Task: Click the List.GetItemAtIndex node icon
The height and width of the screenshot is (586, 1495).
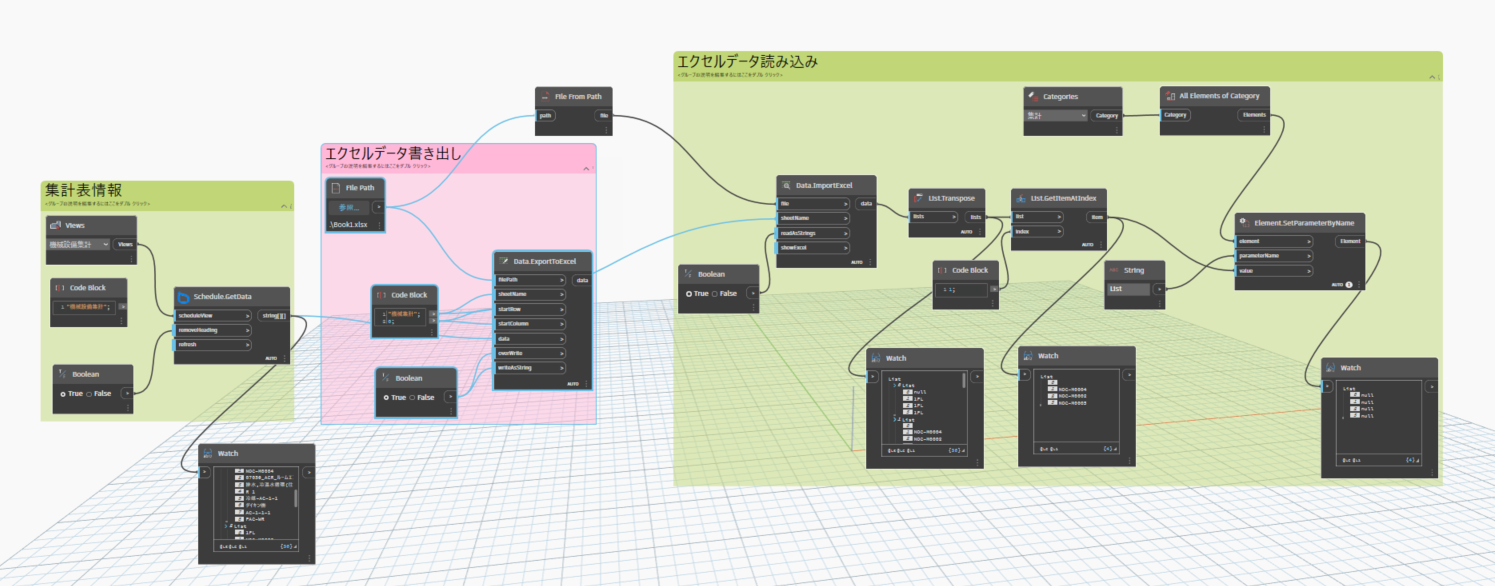Action: tap(1020, 198)
